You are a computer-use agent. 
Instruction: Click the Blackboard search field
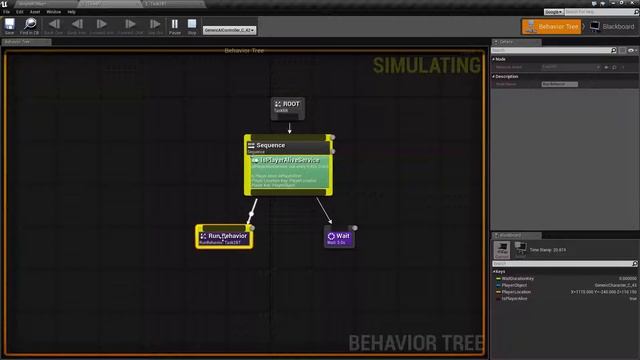[562, 264]
